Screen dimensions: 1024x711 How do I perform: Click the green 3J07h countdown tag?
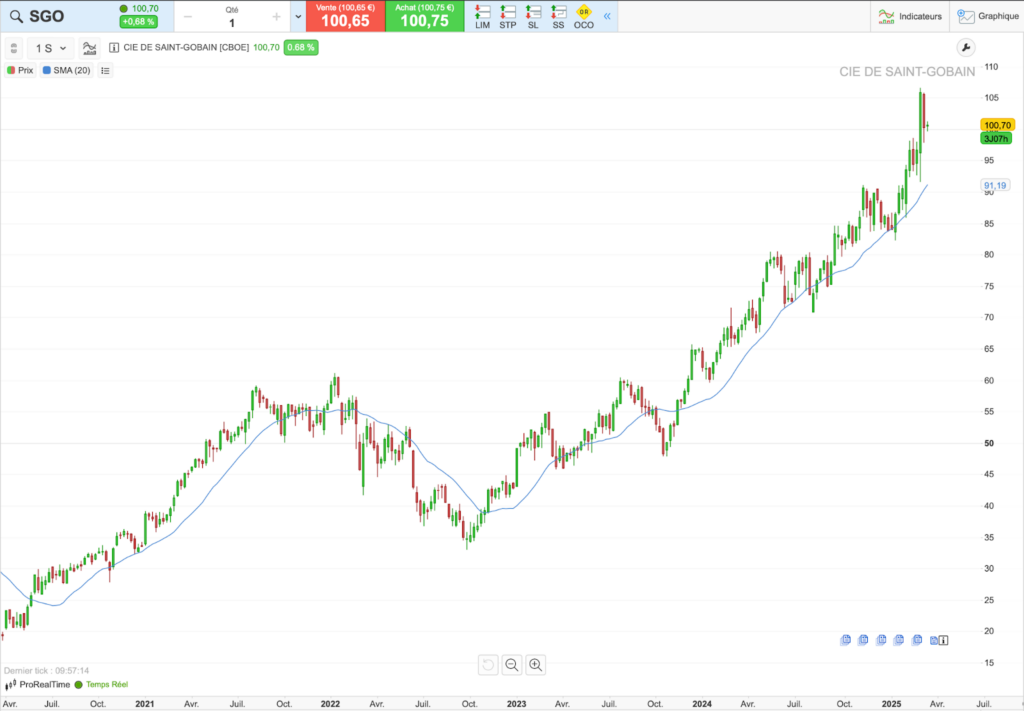tap(996, 138)
